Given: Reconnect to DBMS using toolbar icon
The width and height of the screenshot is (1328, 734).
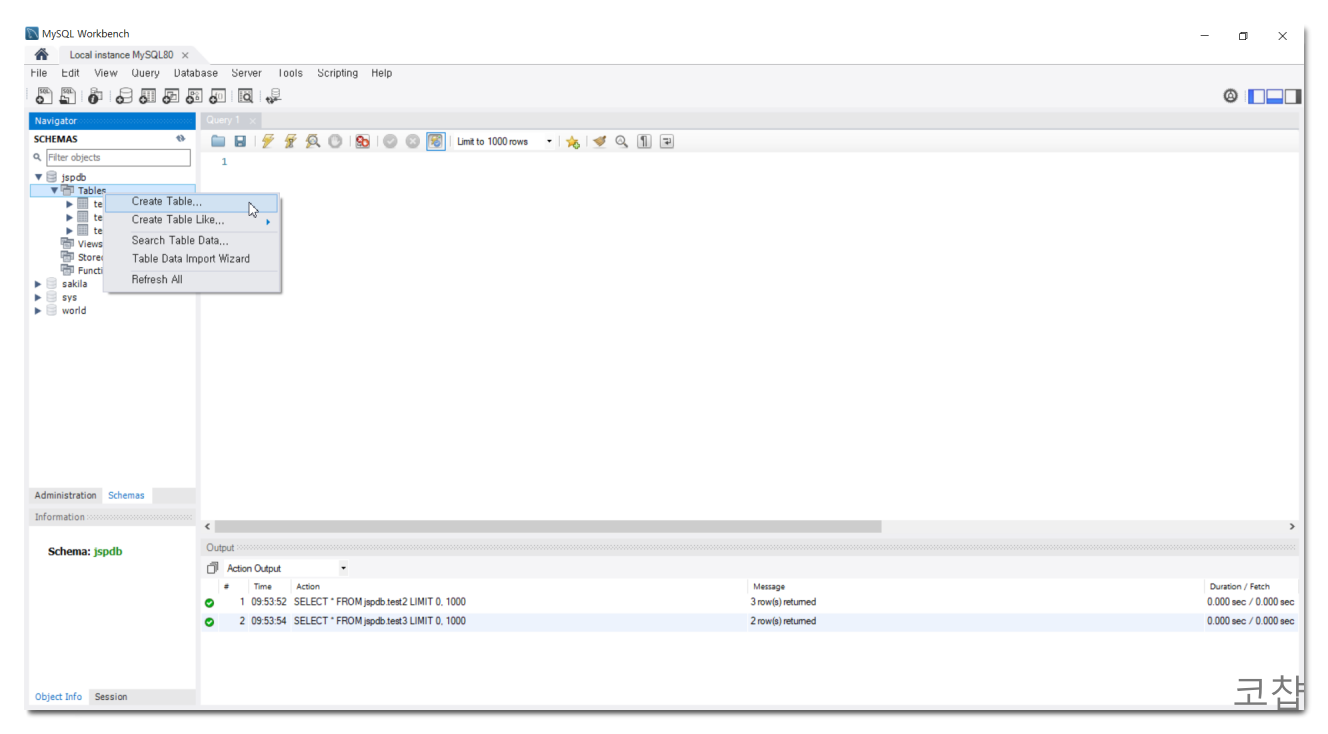Looking at the screenshot, I should click(x=273, y=96).
